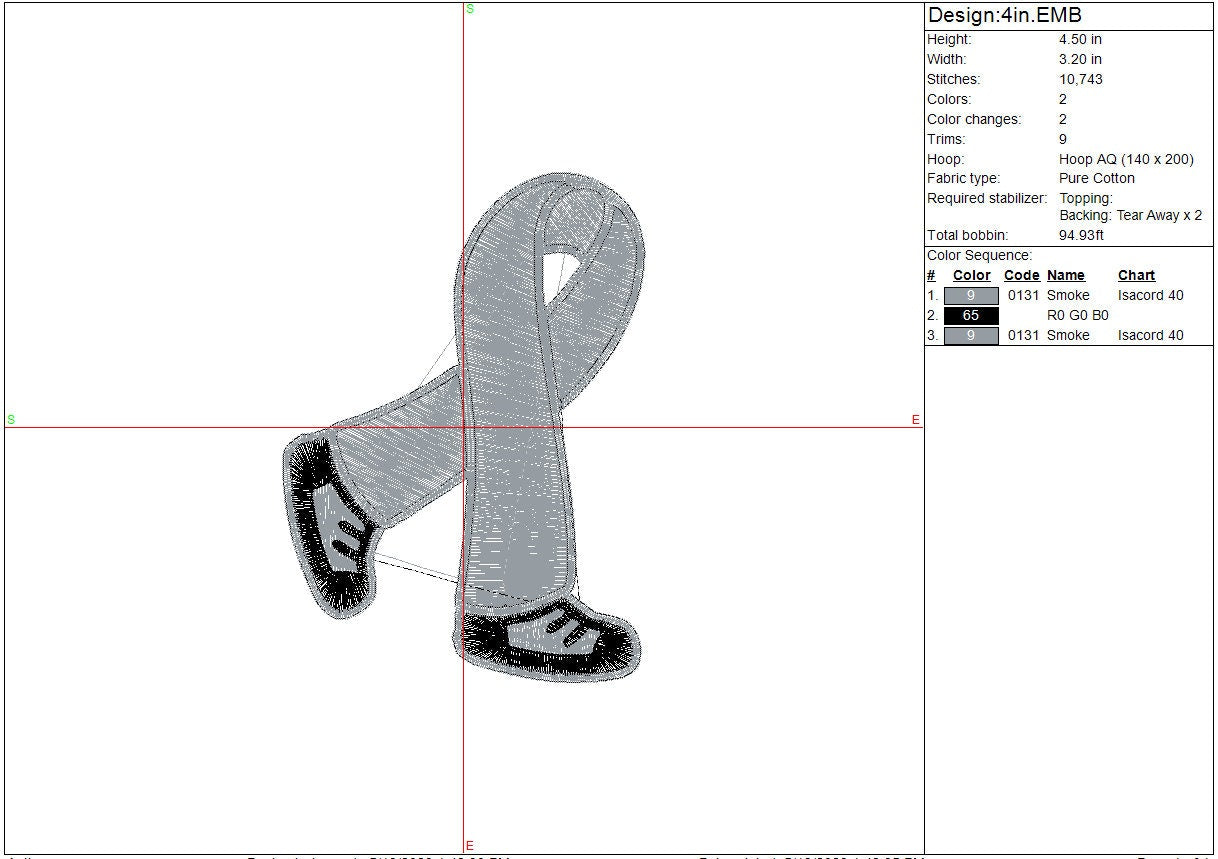The image size is (1218, 859).
Task: Click the red E marker on right edge
Action: click(915, 420)
